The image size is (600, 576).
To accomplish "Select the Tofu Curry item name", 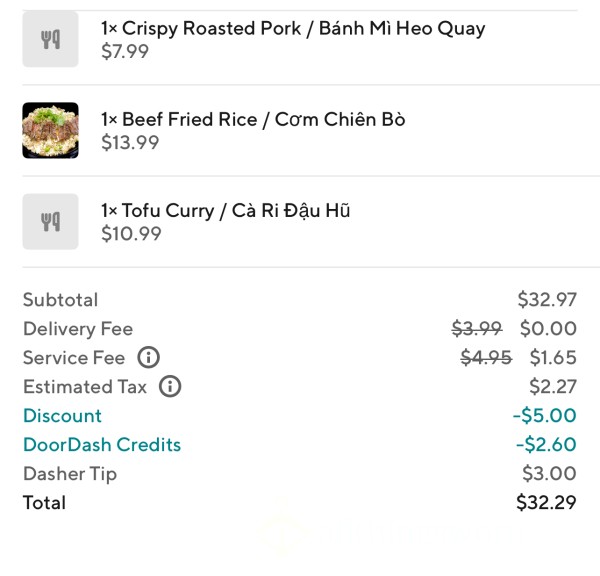I will coord(225,211).
